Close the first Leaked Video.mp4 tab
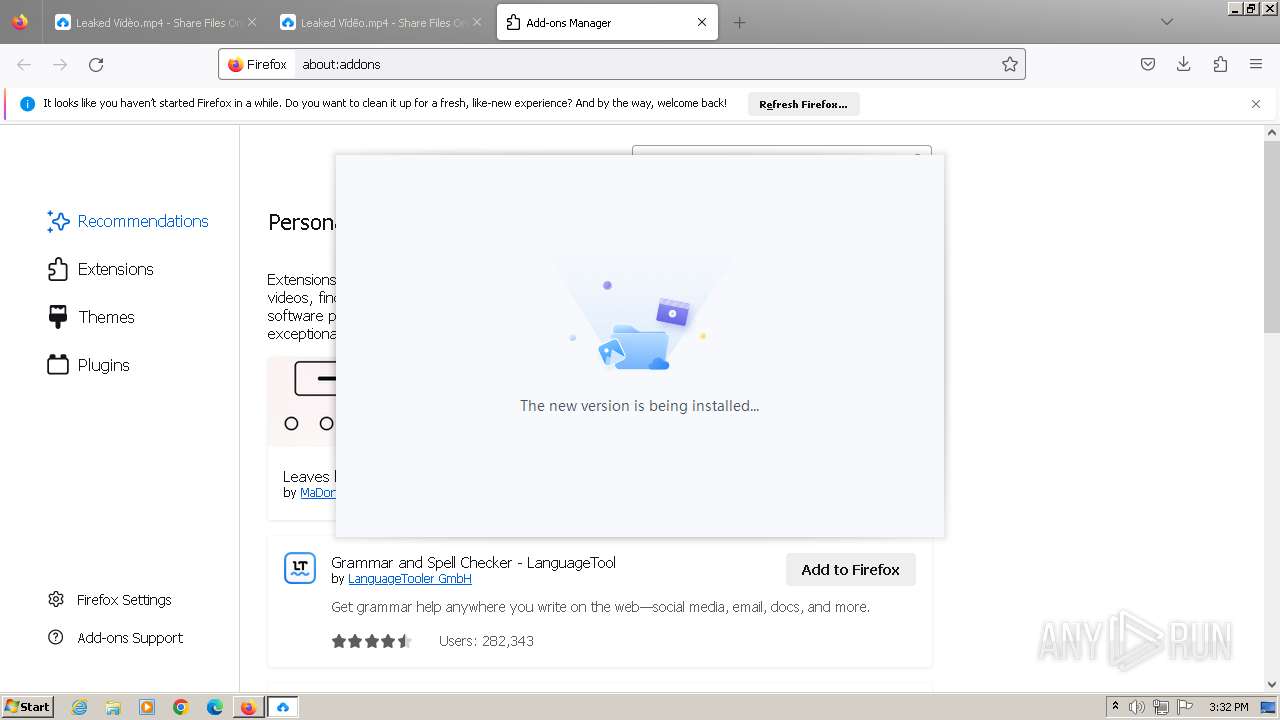Viewport: 1280px width, 720px height. [x=251, y=22]
